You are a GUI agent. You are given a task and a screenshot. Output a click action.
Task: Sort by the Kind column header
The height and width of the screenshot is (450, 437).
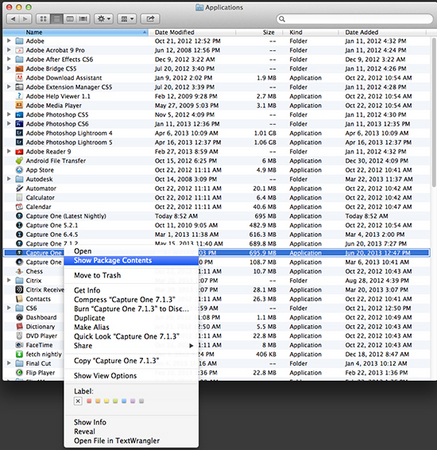311,32
